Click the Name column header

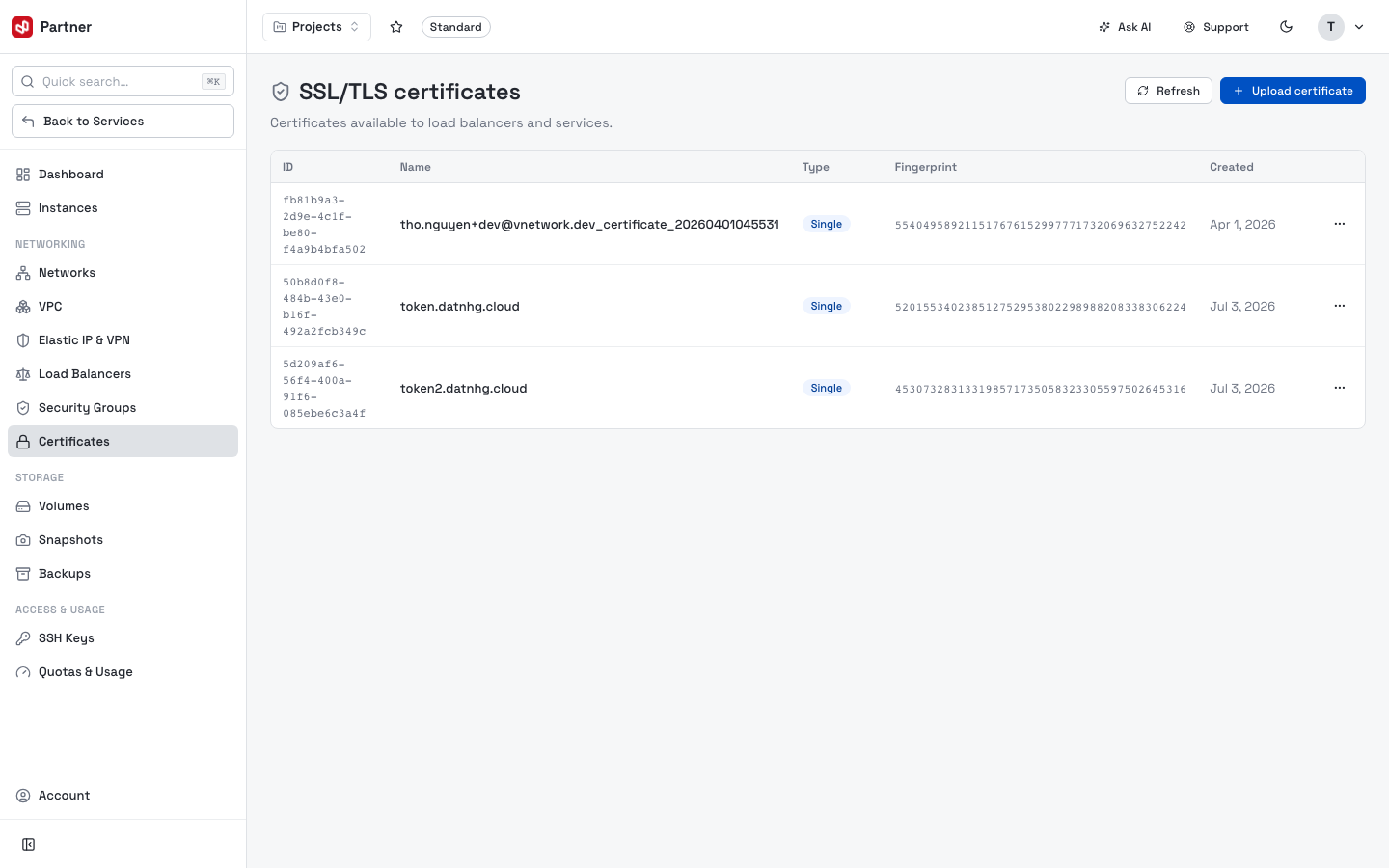tap(416, 167)
